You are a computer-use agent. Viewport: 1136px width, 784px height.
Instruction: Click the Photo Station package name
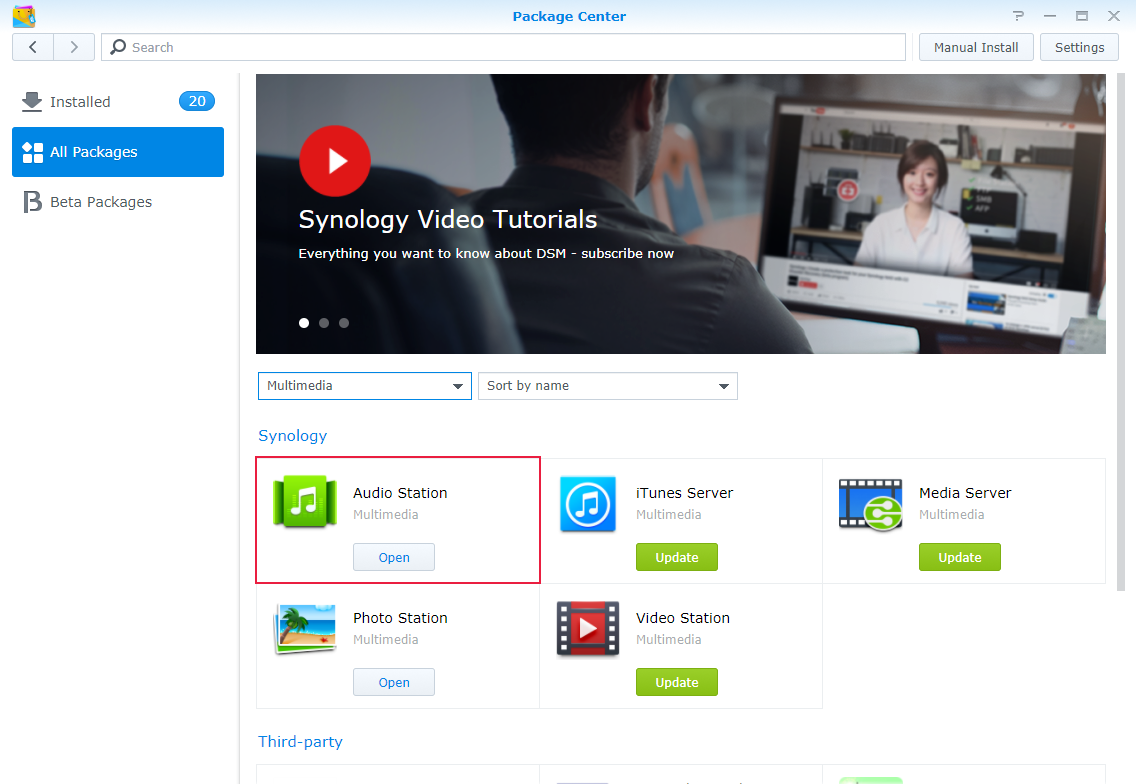tap(400, 618)
